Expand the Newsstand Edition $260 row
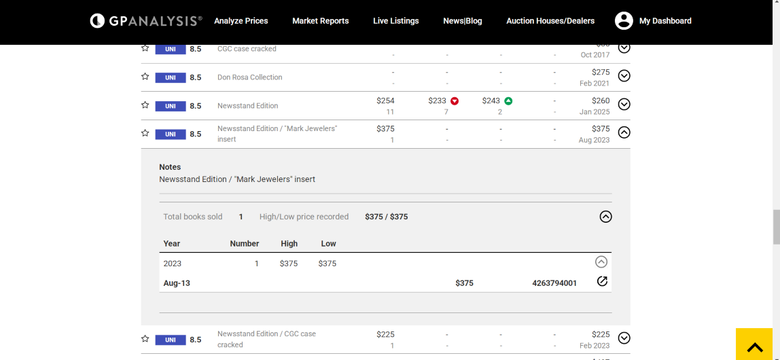 (624, 104)
